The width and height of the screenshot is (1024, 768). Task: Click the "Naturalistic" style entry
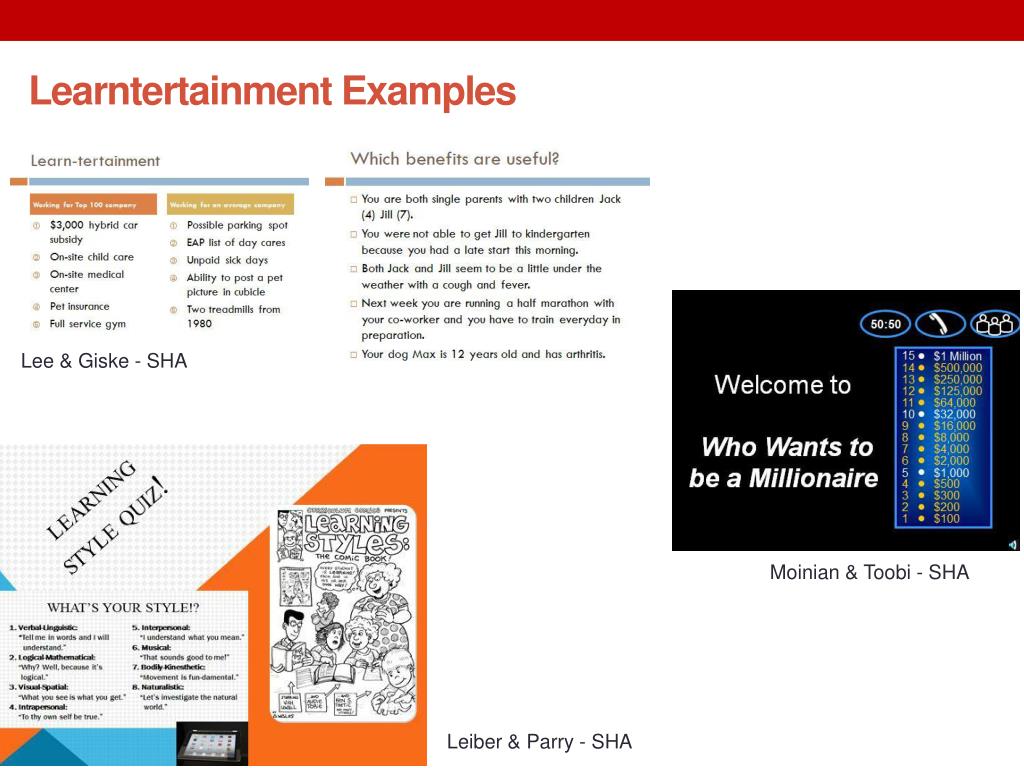coord(185,697)
